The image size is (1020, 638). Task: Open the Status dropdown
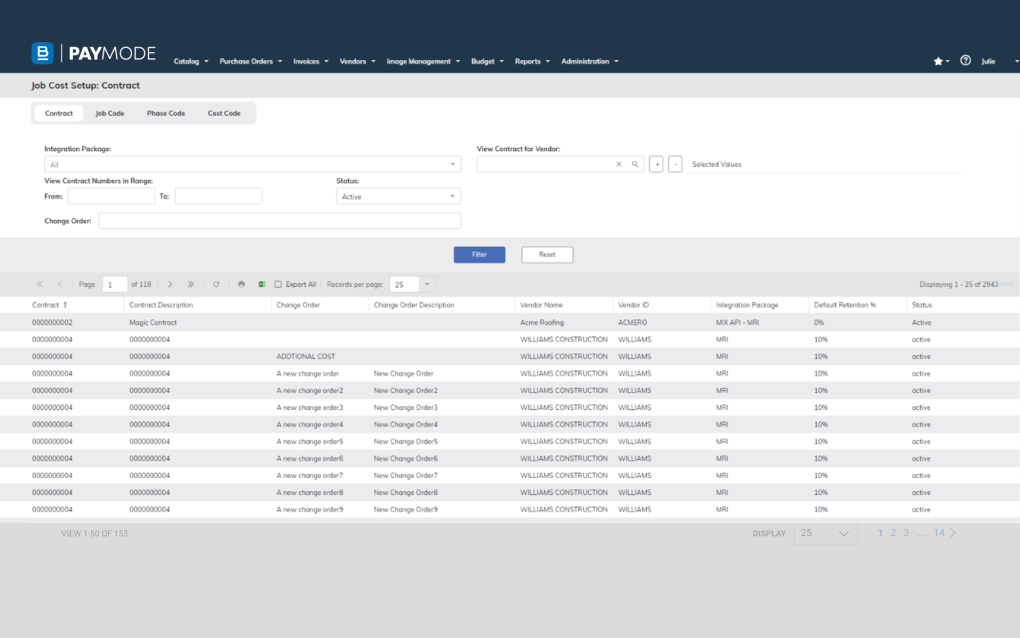453,197
